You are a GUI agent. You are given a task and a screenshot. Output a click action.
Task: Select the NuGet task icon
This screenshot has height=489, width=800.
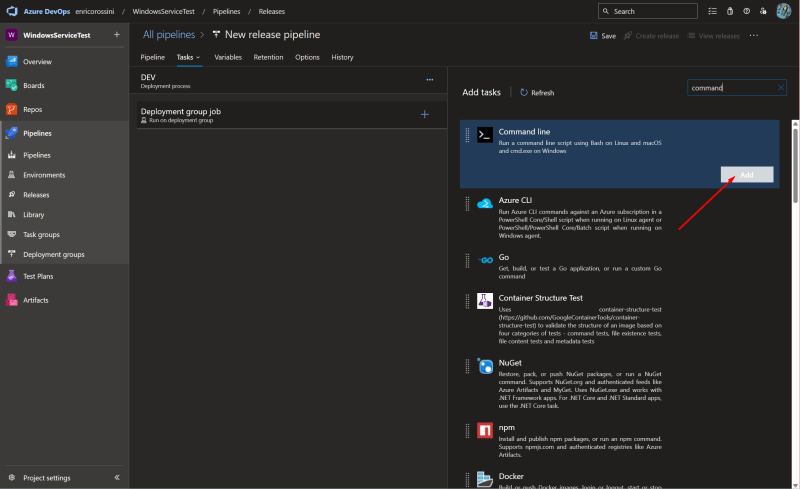(485, 365)
